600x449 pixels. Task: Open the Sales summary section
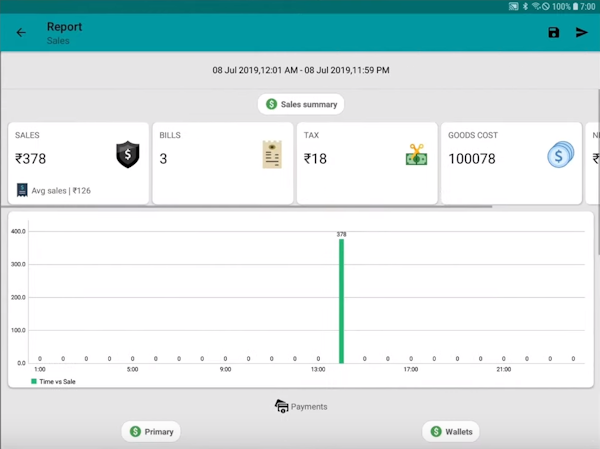pyautogui.click(x=301, y=104)
